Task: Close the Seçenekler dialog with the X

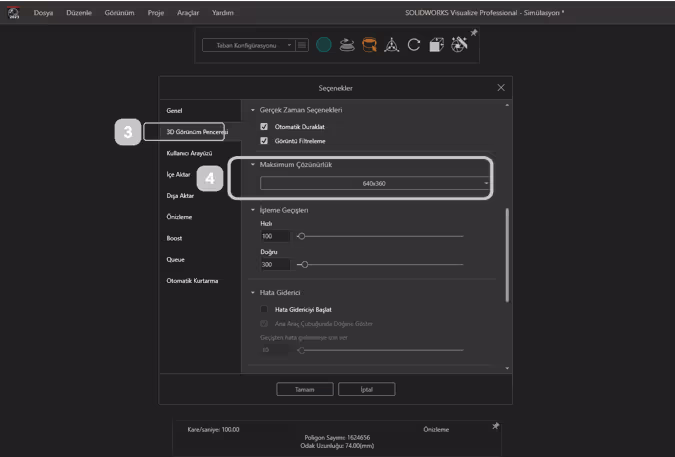Action: [x=501, y=88]
